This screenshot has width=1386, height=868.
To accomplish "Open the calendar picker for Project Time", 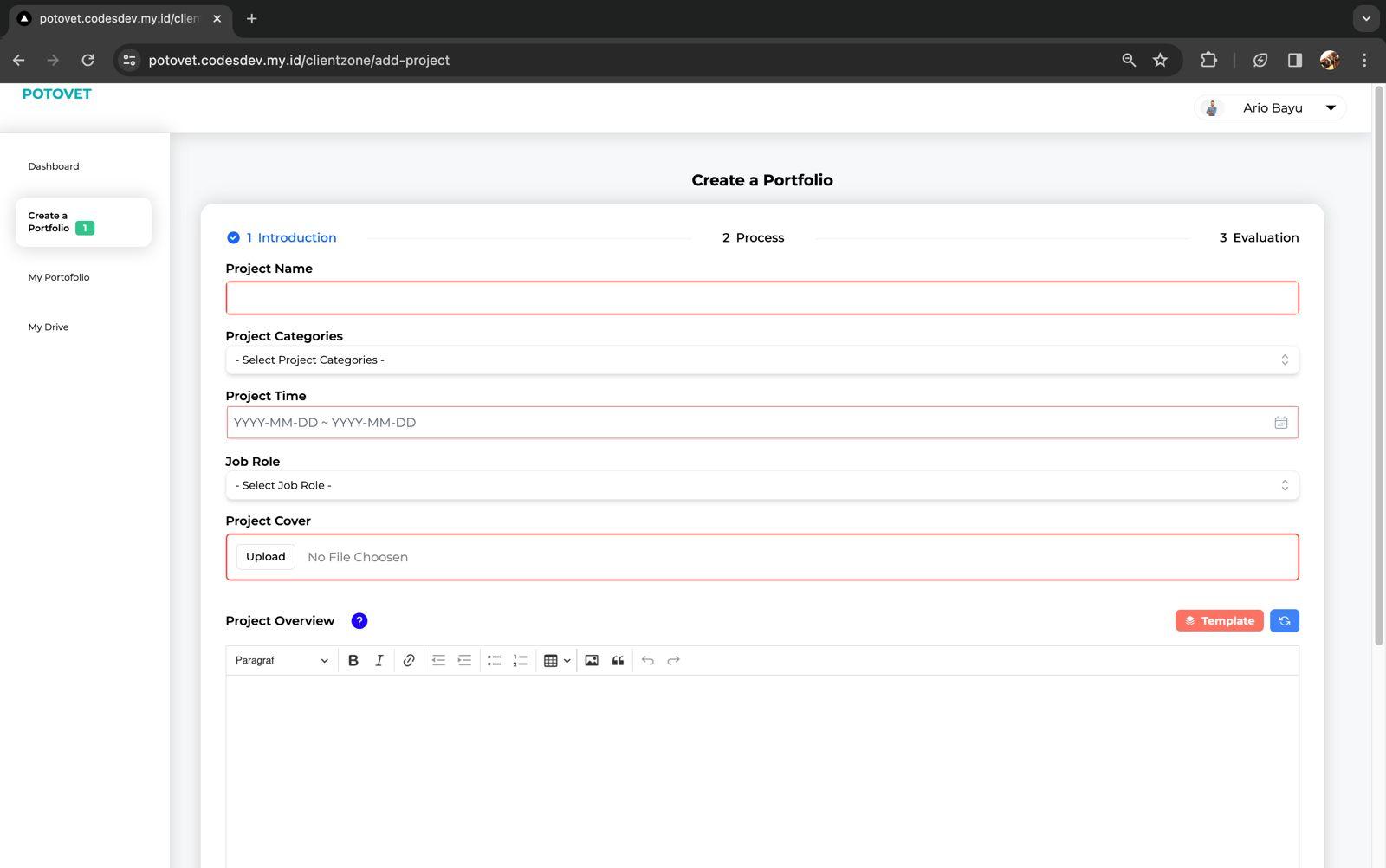I will [1280, 423].
